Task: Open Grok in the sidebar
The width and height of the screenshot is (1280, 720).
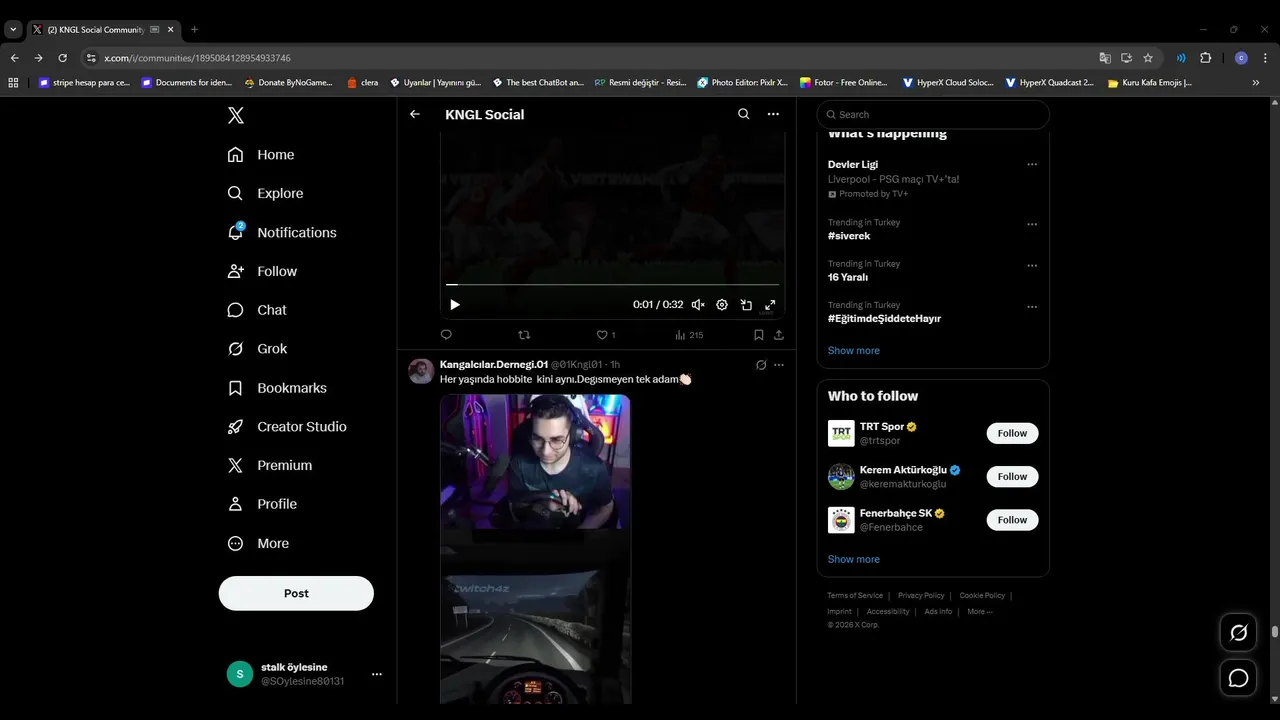Action: pos(257,349)
